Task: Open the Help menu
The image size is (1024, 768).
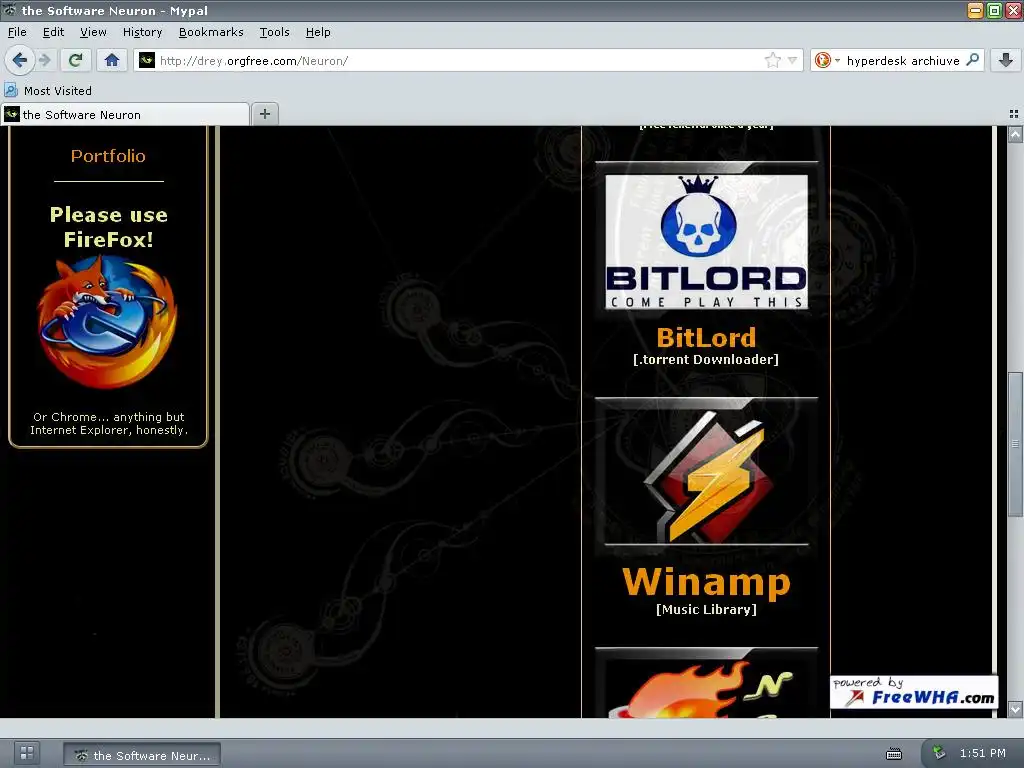Action: 318,32
